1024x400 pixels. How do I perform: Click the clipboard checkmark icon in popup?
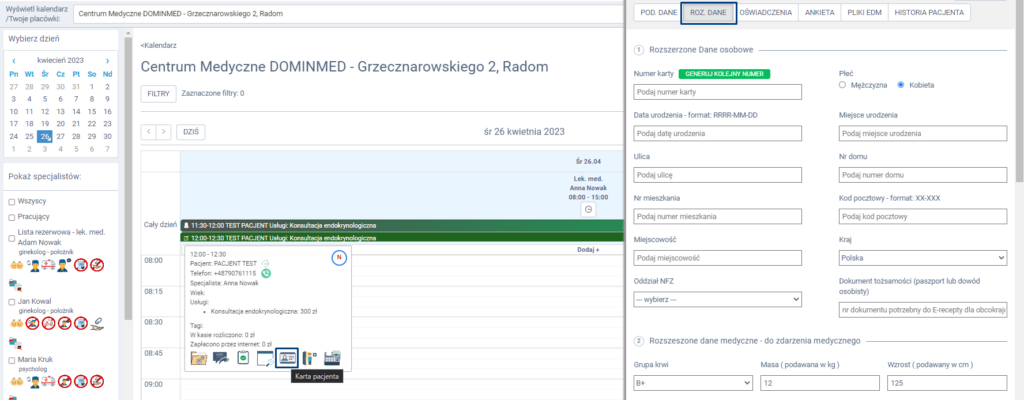click(243, 357)
